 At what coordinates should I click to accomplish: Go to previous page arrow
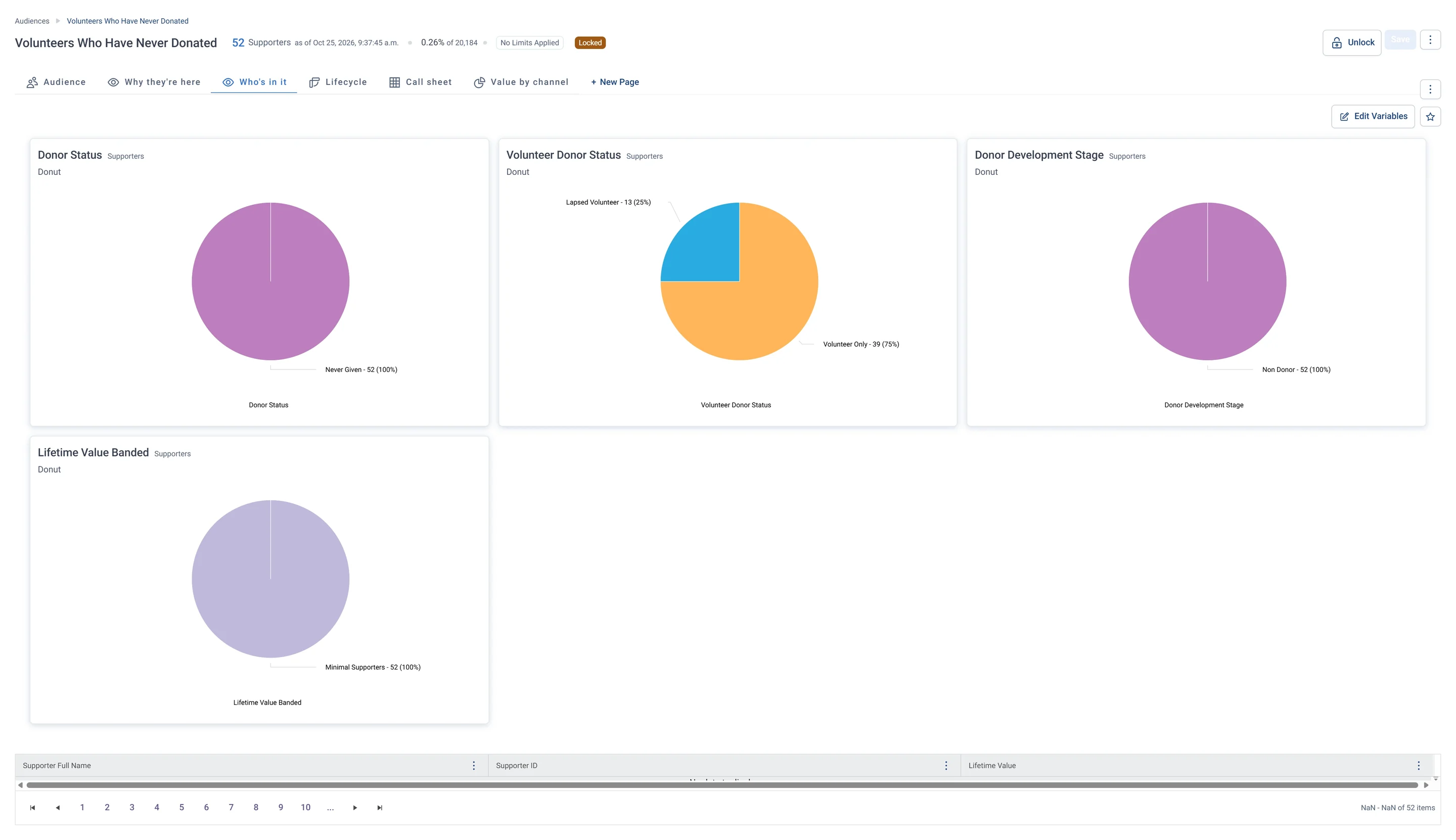58,808
